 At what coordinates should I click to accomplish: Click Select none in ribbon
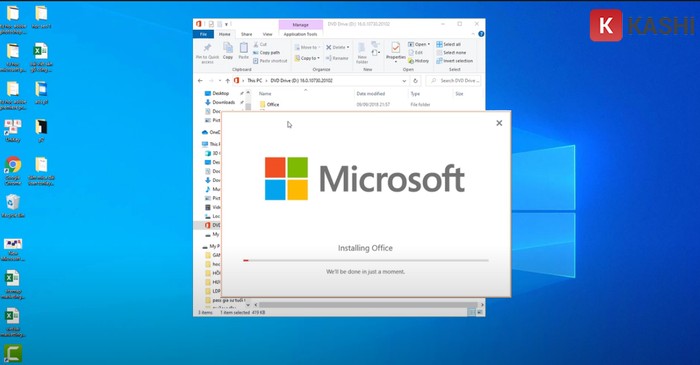tap(450, 52)
